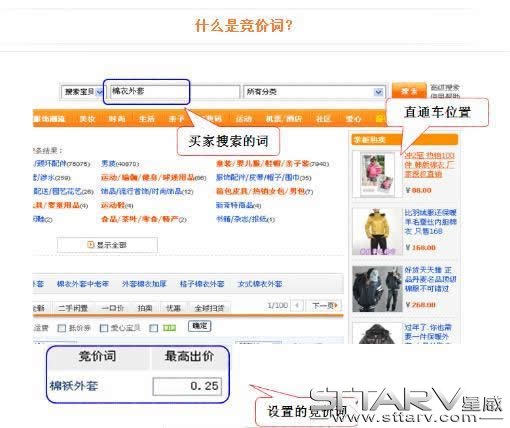510x428 pixels.
Task: Click the search box containing 棉衣外套
Action: 175,92
